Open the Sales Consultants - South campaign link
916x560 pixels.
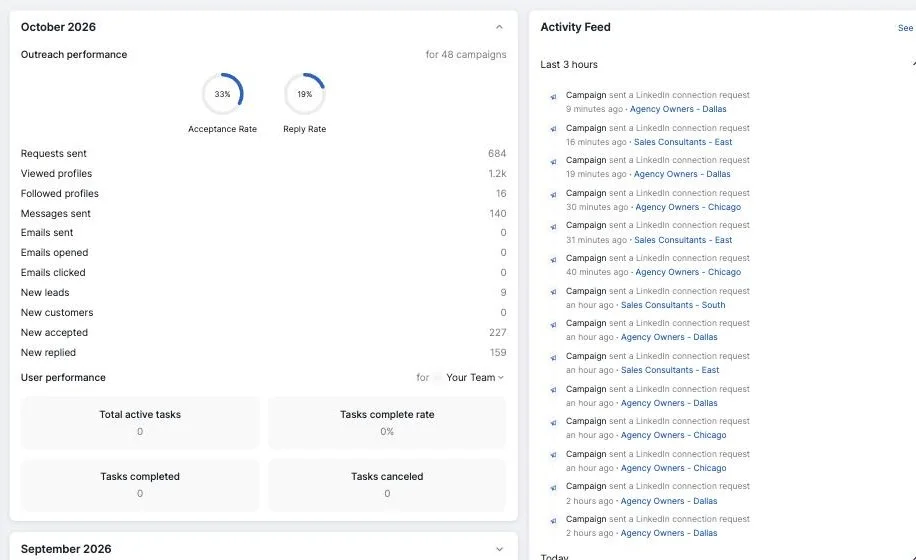(x=672, y=305)
